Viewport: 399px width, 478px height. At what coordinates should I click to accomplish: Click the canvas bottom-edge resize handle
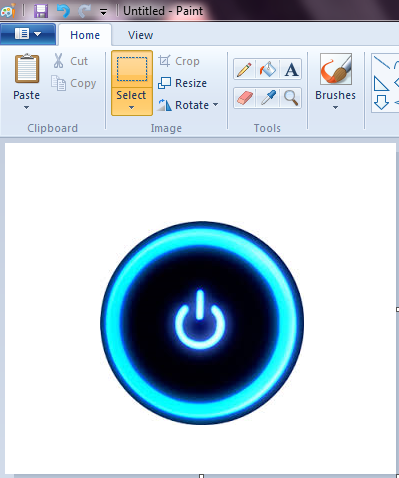pos(201,476)
